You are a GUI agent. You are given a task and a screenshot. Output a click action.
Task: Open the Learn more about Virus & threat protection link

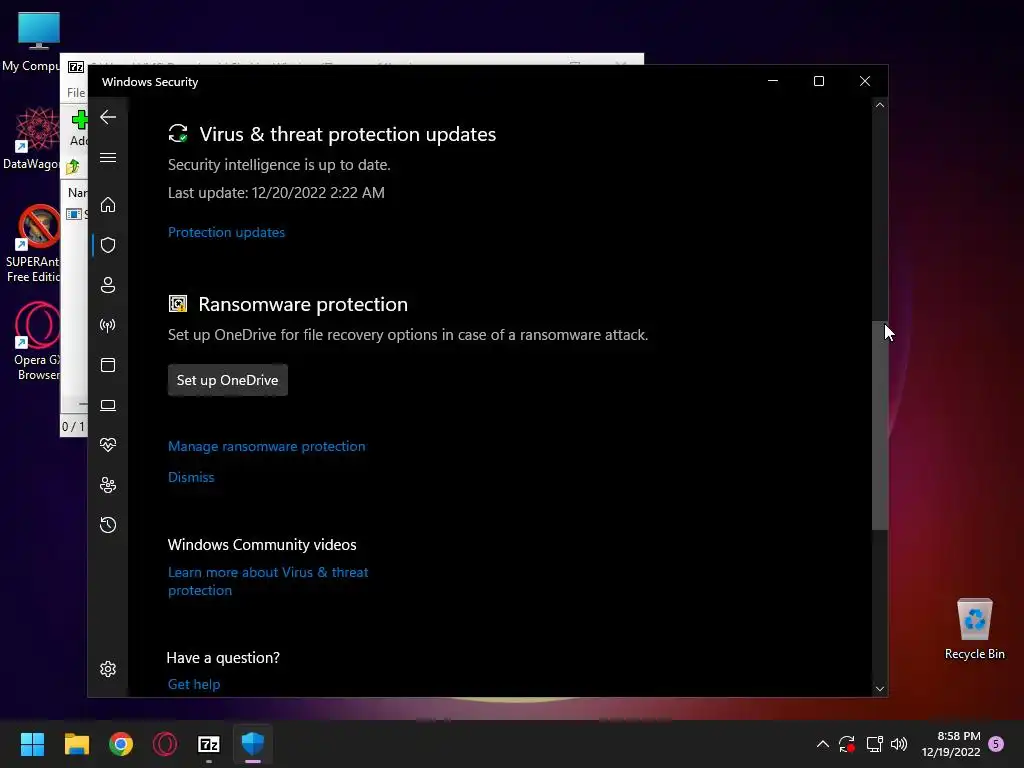pyautogui.click(x=268, y=581)
